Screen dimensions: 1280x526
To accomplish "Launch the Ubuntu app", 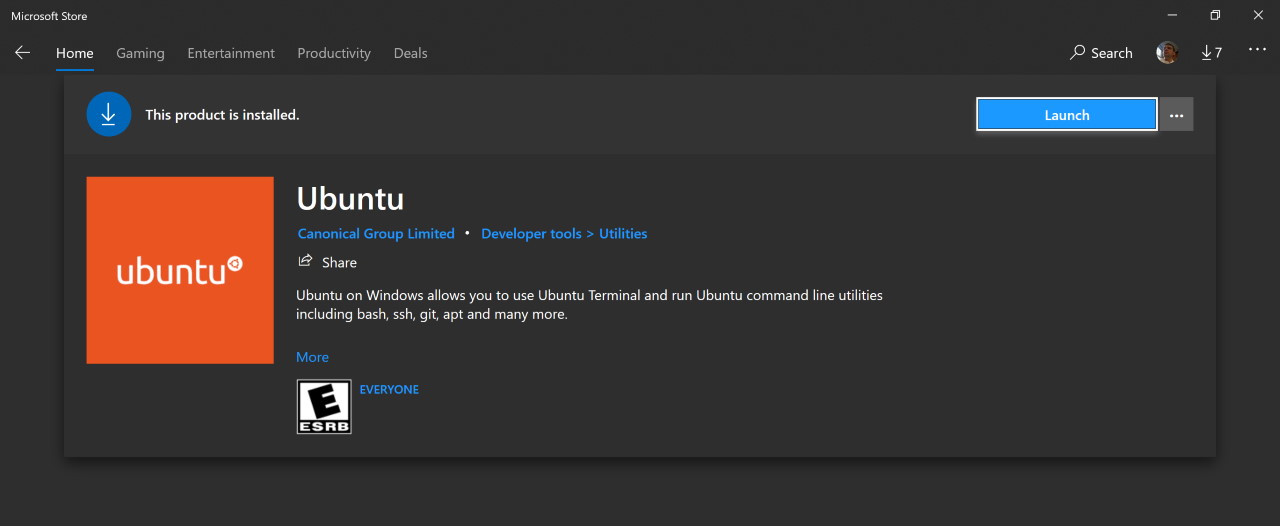I will pos(1067,115).
